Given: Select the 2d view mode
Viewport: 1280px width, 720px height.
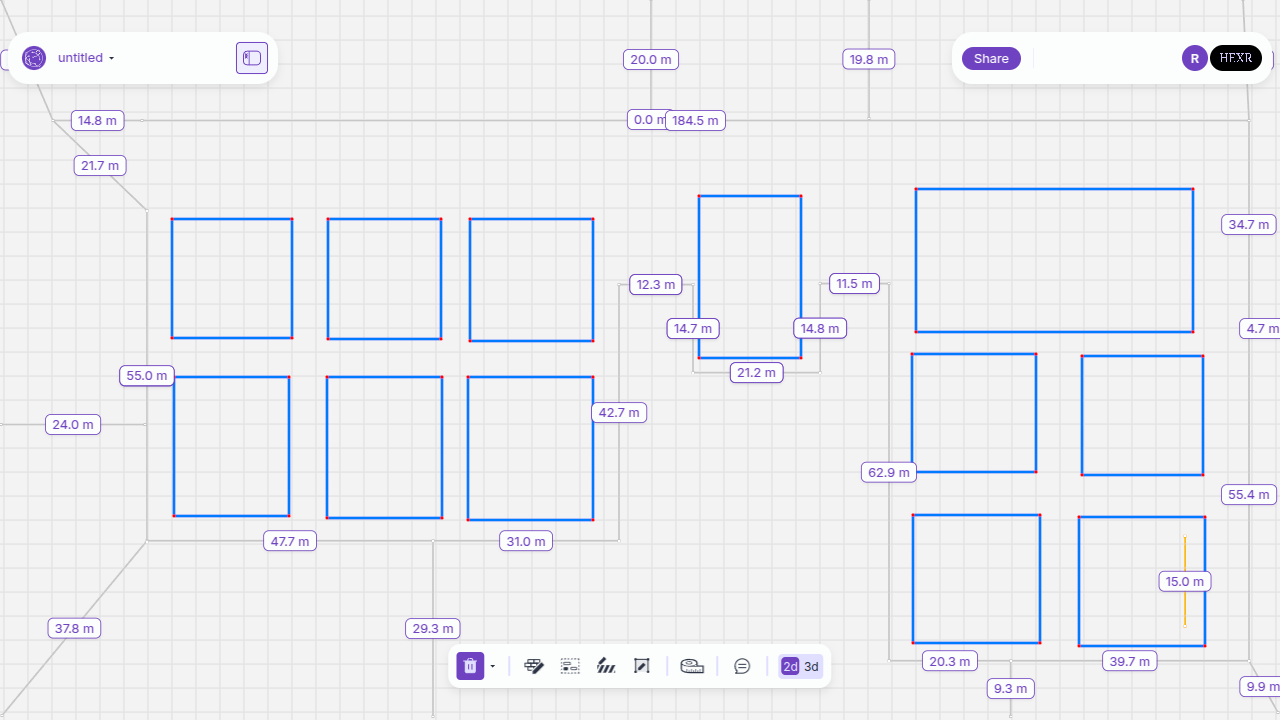Looking at the screenshot, I should (x=790, y=667).
